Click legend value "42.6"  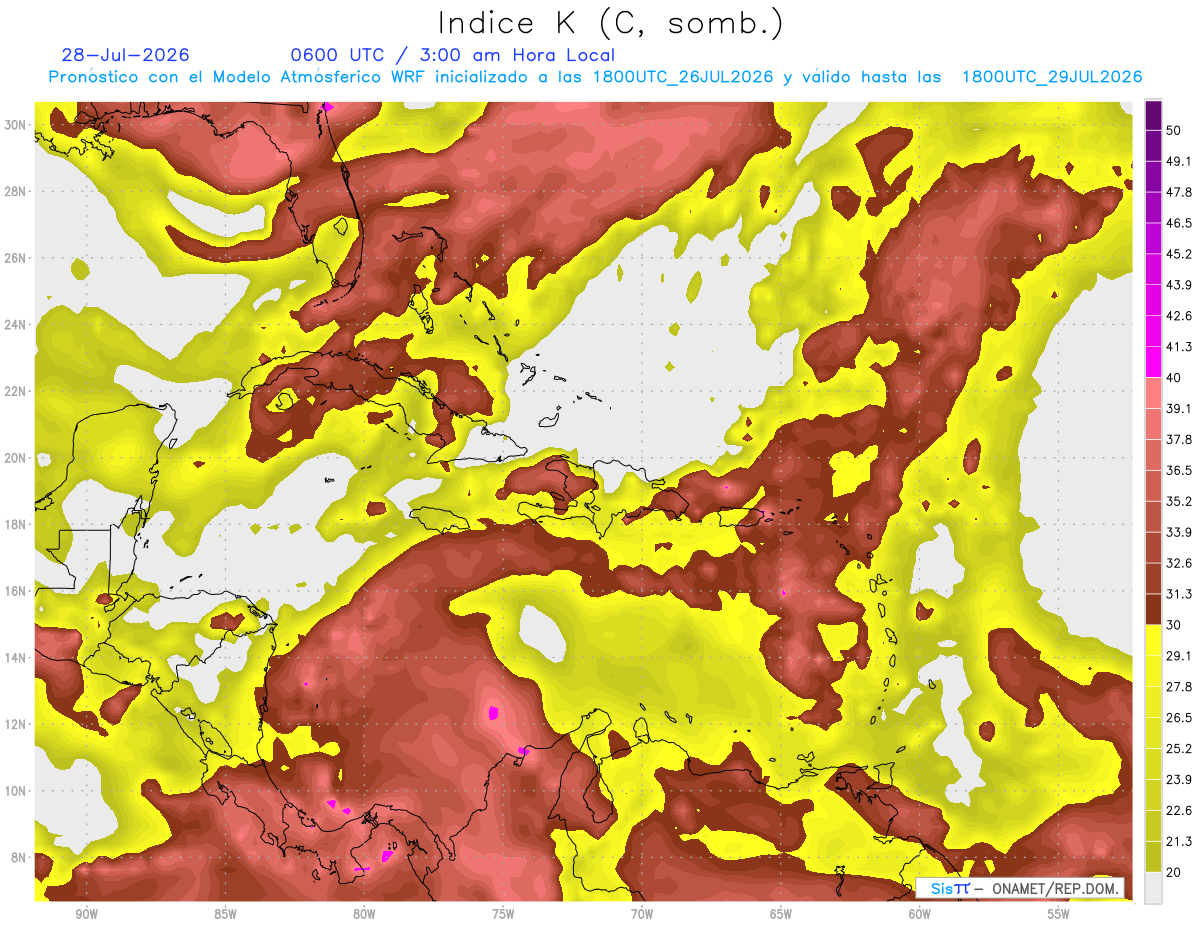click(x=1178, y=316)
